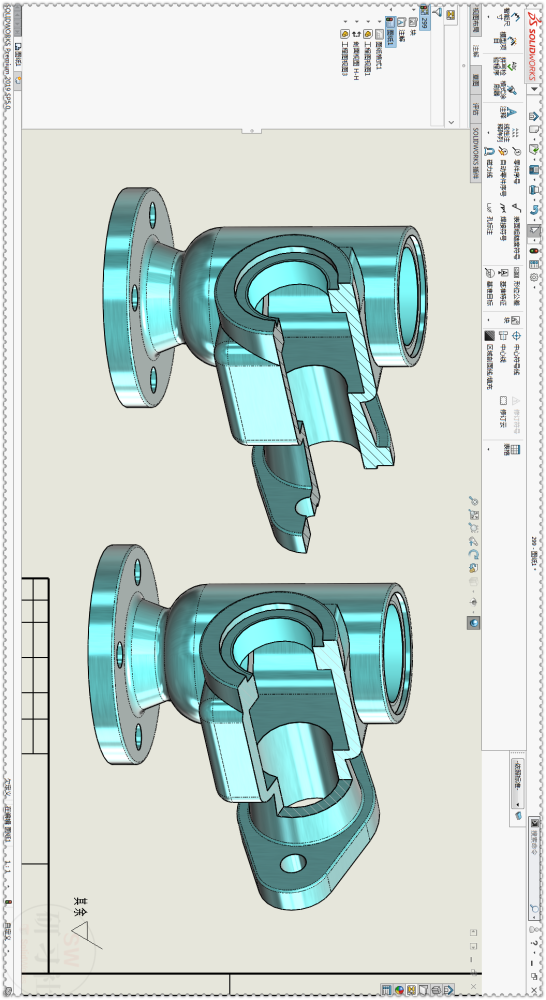
Task: Add a Datum Feature (基准特征)
Action: click(503, 287)
